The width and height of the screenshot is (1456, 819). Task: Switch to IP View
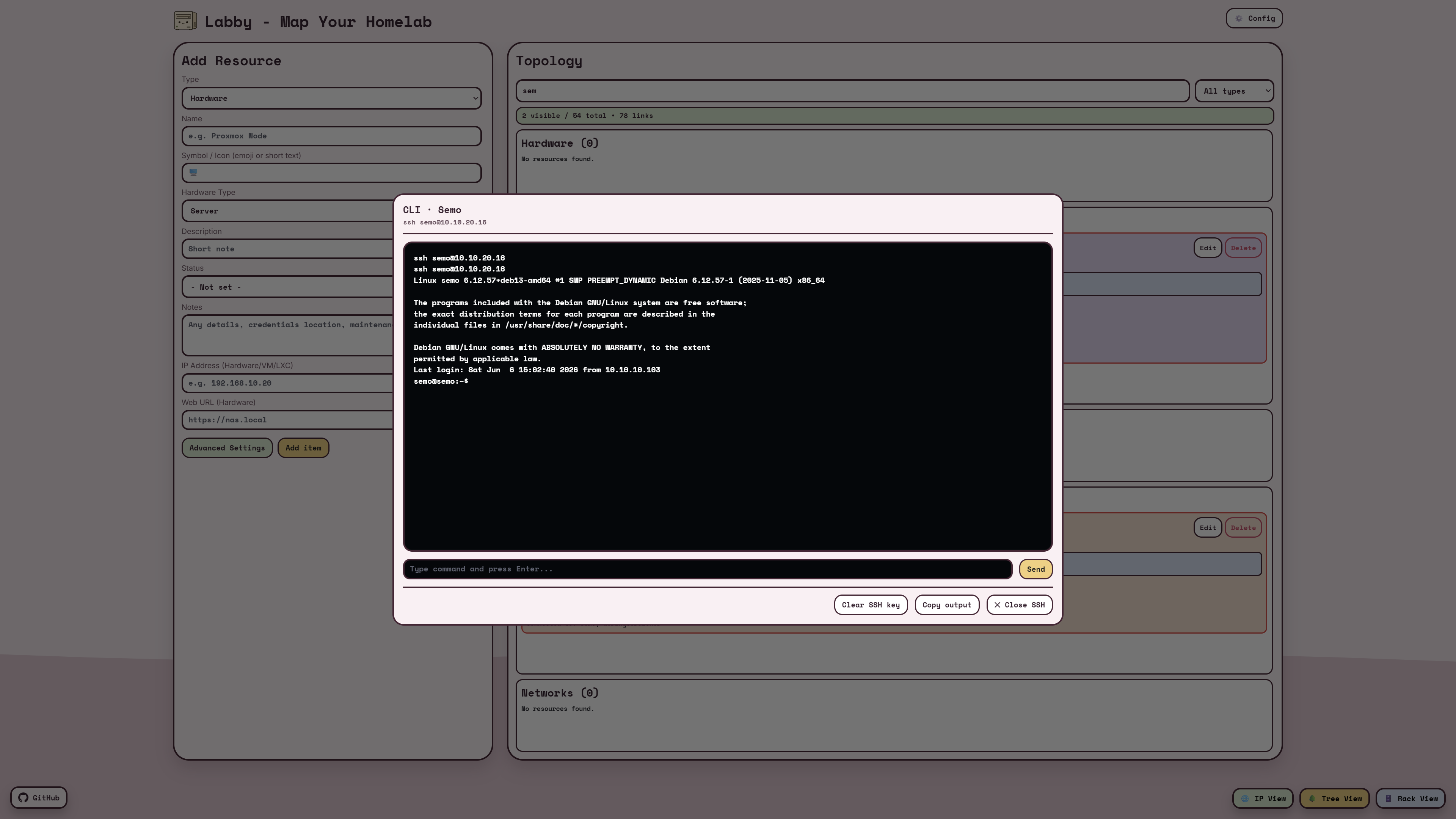coord(1263,798)
